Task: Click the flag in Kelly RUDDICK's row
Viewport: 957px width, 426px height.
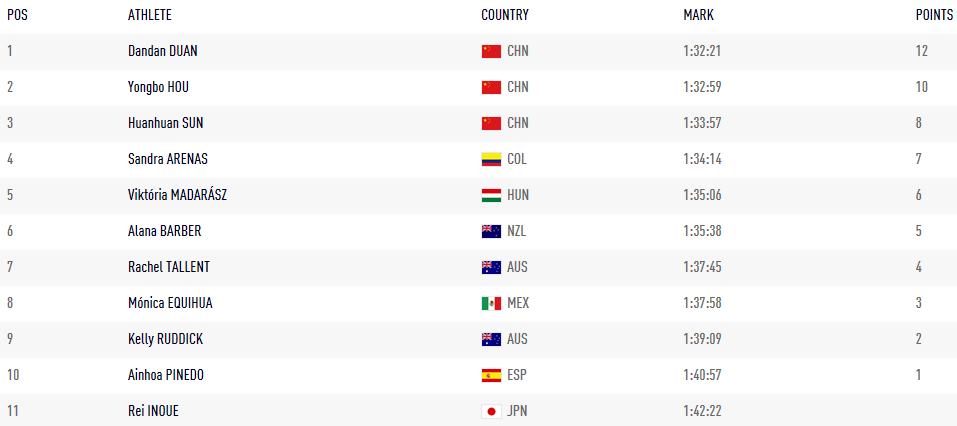Action: click(491, 339)
